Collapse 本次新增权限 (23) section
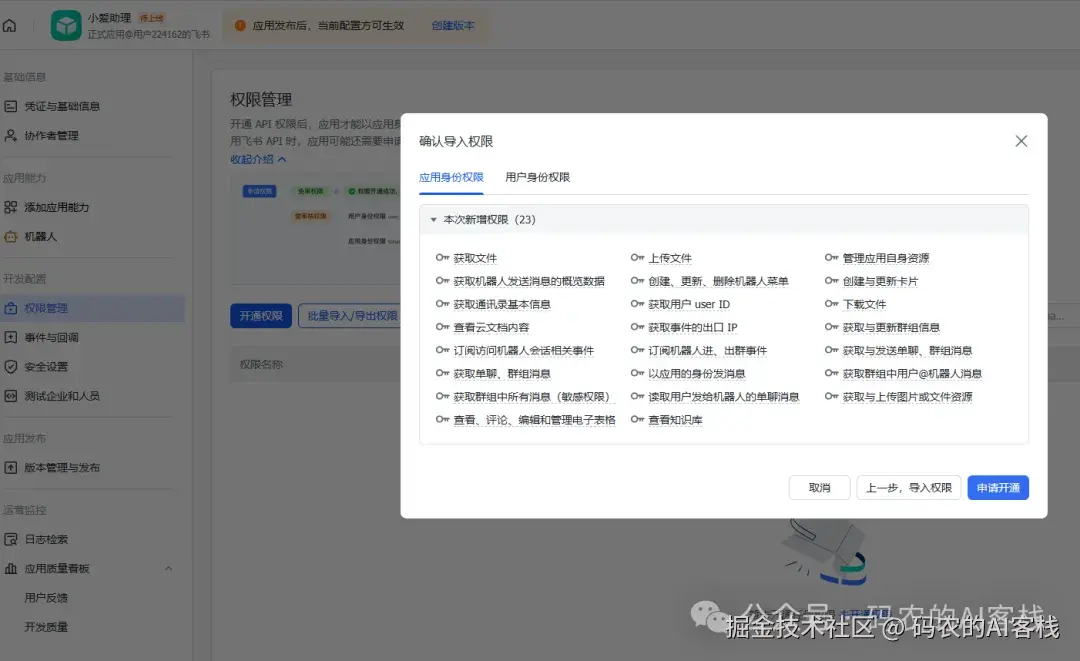 click(433, 220)
